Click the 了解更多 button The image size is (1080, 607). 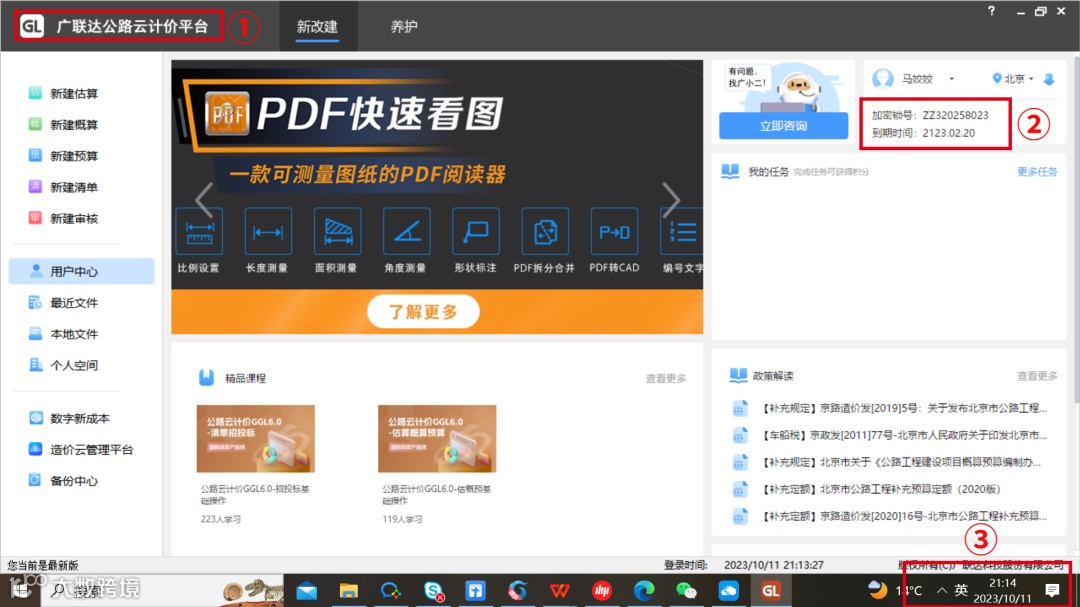click(424, 311)
